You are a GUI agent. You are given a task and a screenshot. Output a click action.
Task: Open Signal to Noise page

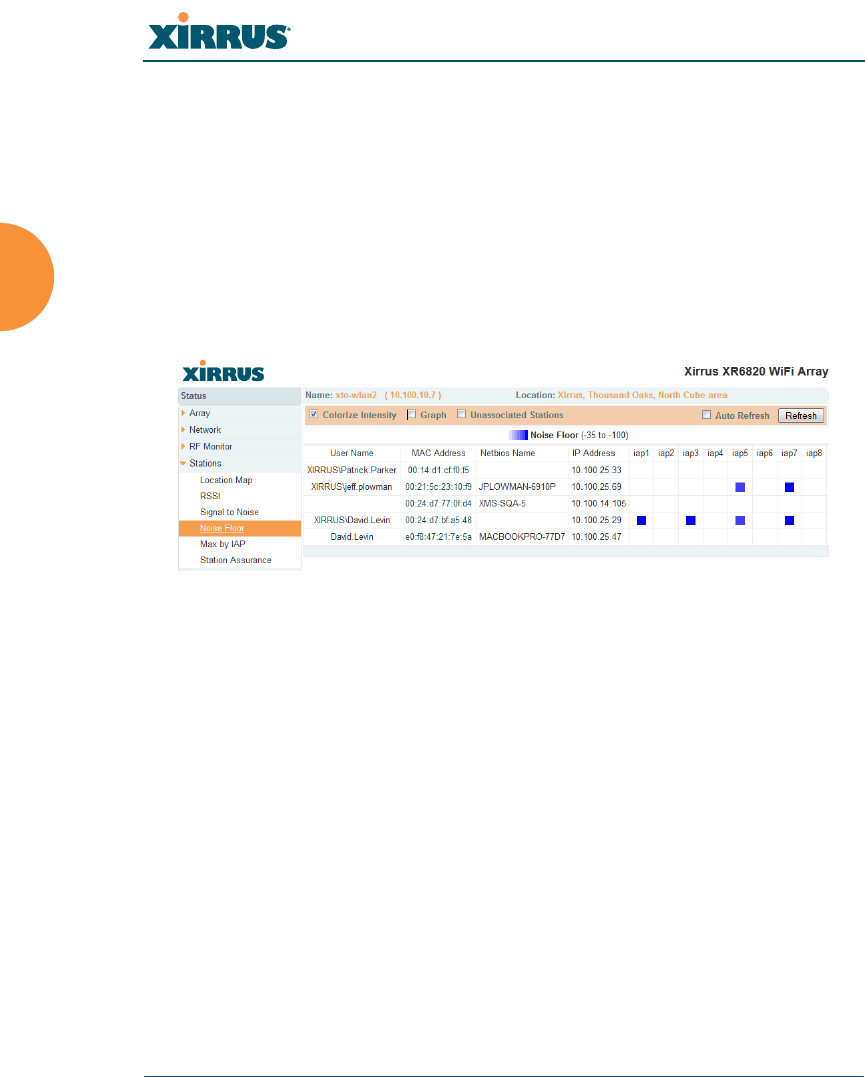pos(229,512)
